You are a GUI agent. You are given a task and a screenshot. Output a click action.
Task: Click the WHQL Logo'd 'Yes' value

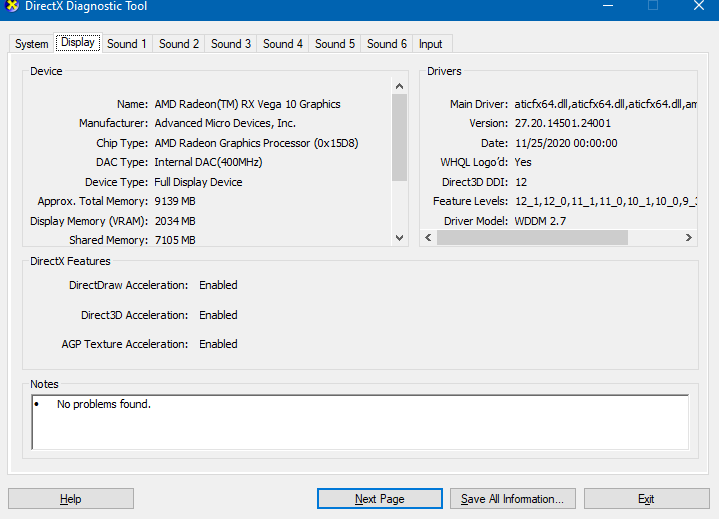click(523, 162)
